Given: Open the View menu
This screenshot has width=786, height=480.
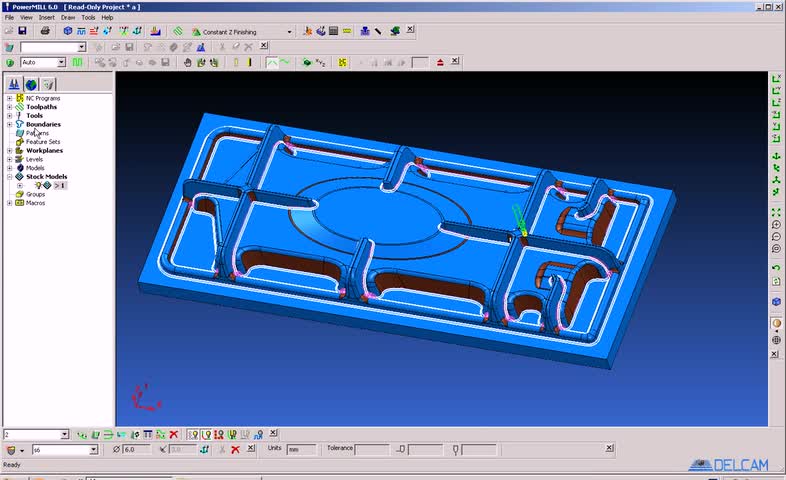Looking at the screenshot, I should point(26,18).
